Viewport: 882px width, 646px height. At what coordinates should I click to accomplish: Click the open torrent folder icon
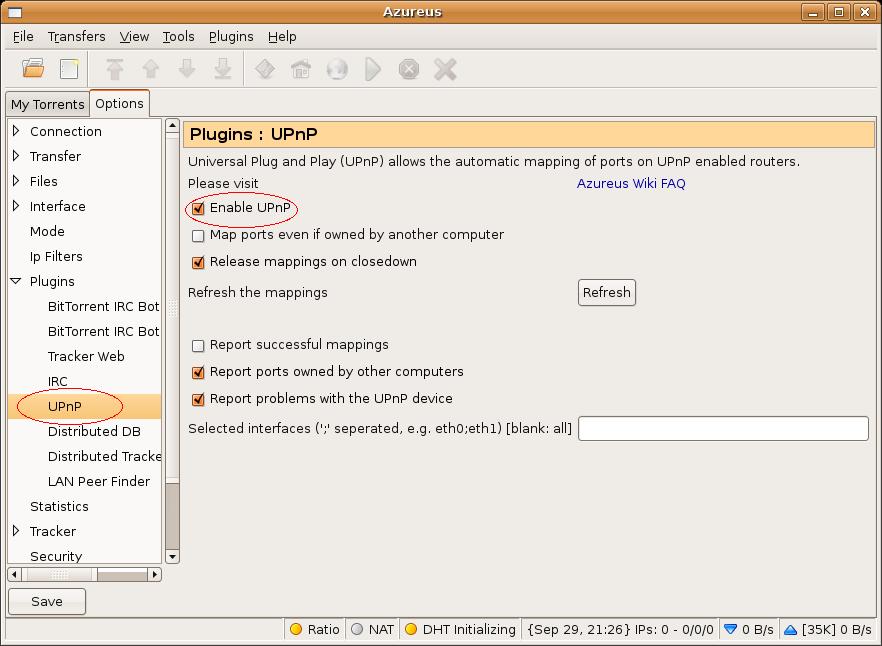tap(33, 69)
